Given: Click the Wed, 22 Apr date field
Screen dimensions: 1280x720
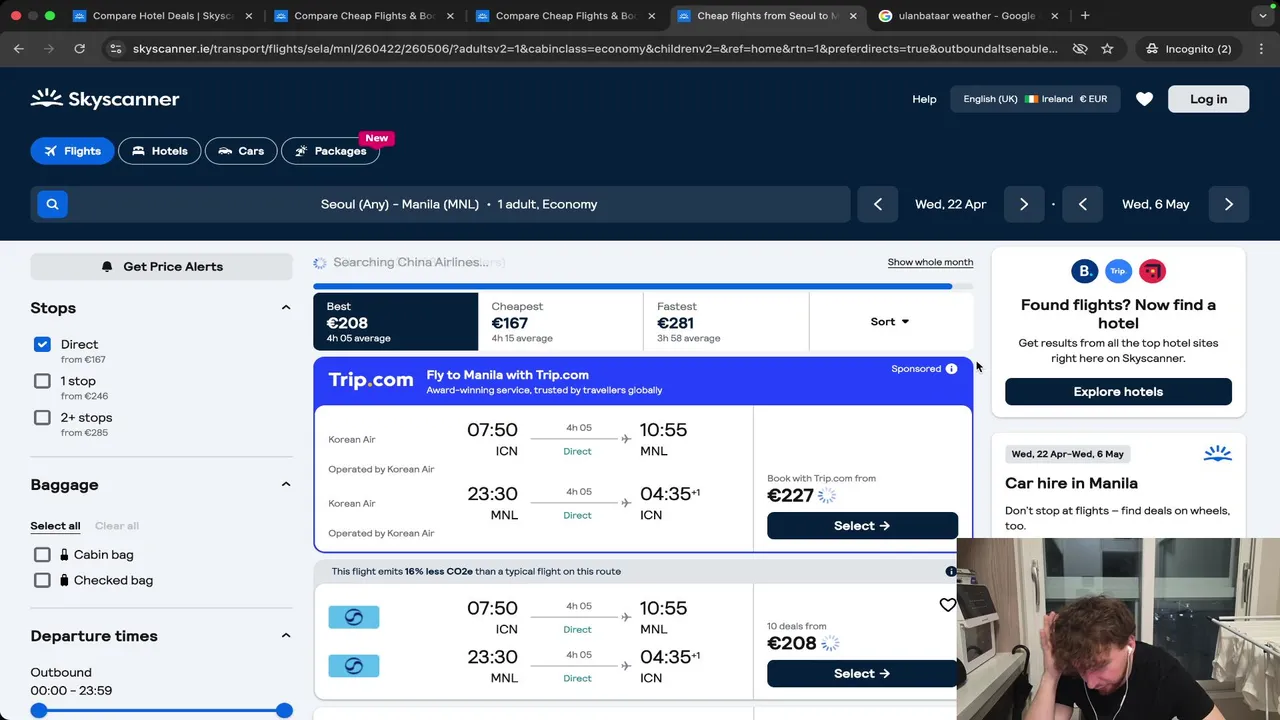Looking at the screenshot, I should tap(950, 204).
